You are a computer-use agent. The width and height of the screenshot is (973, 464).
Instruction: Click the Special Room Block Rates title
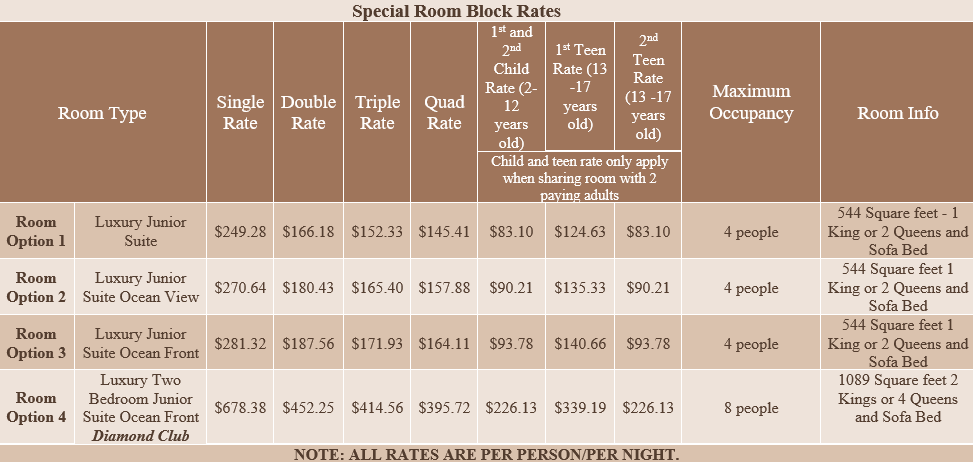coord(456,11)
